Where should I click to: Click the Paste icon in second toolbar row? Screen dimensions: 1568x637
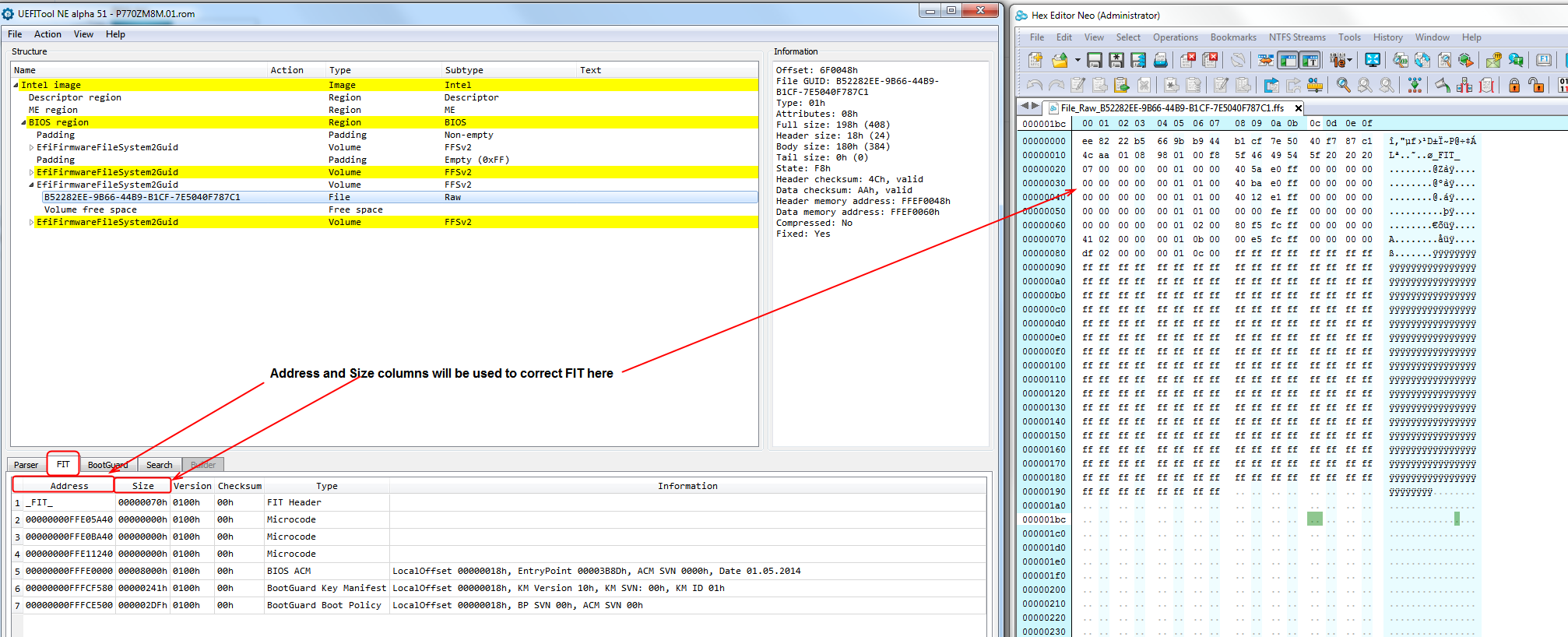point(1122,85)
